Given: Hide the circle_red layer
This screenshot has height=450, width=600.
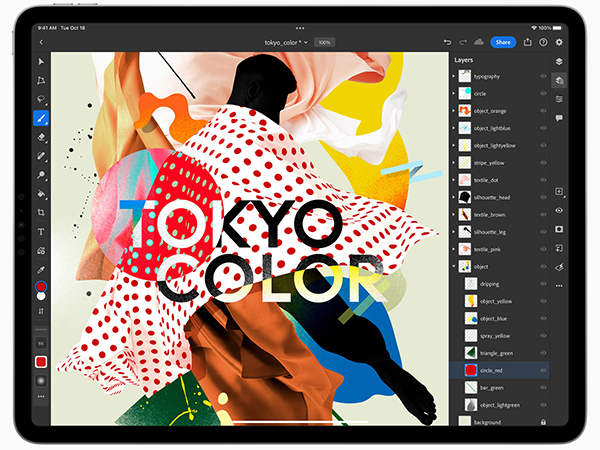Looking at the screenshot, I should point(543,370).
